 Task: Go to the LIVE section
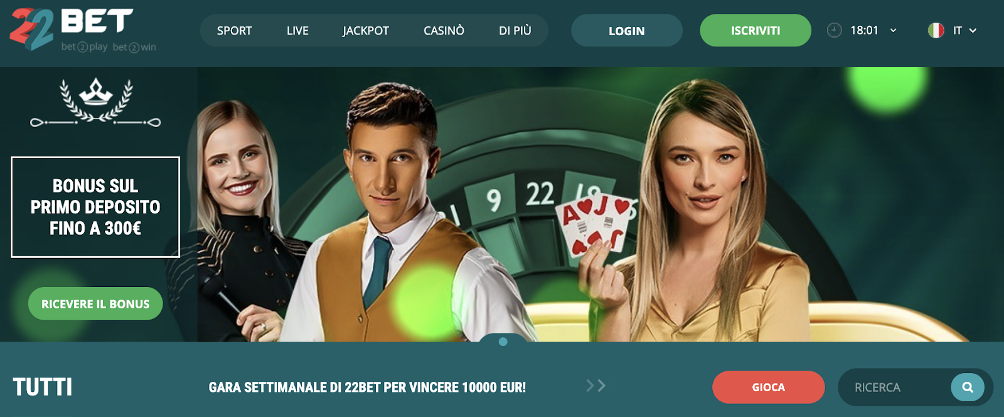[298, 31]
